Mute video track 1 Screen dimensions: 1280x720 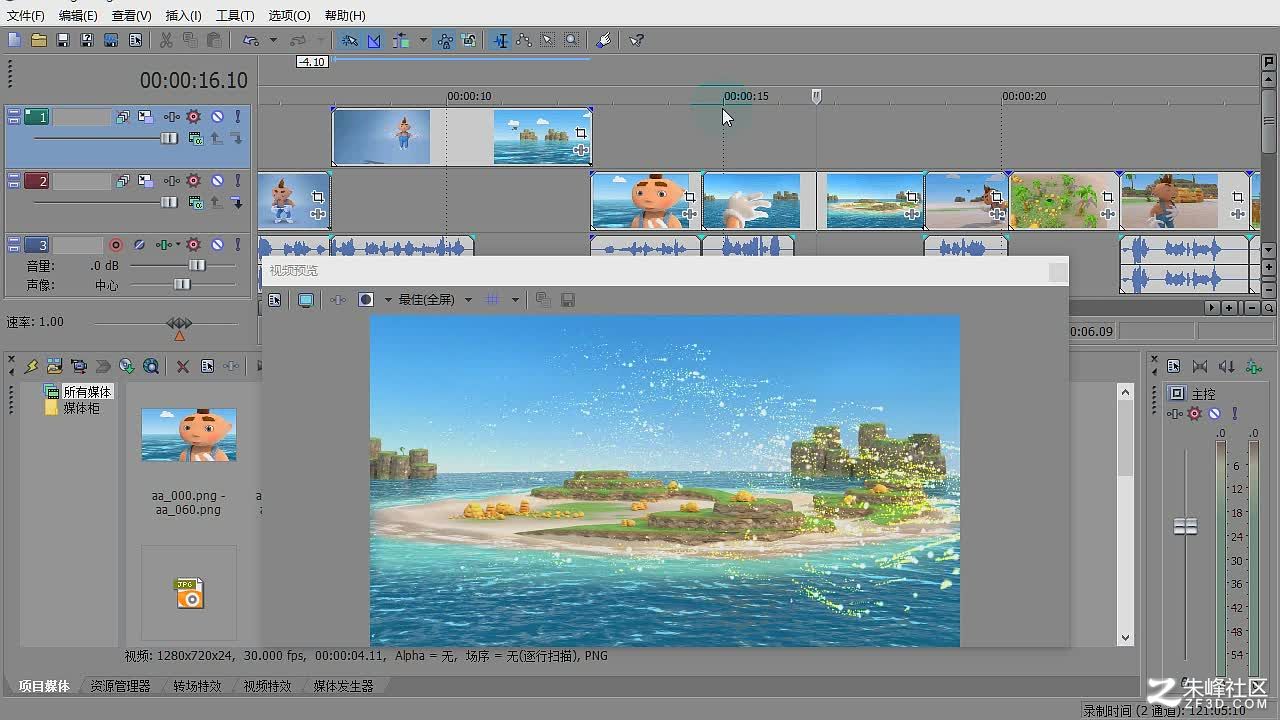click(217, 117)
